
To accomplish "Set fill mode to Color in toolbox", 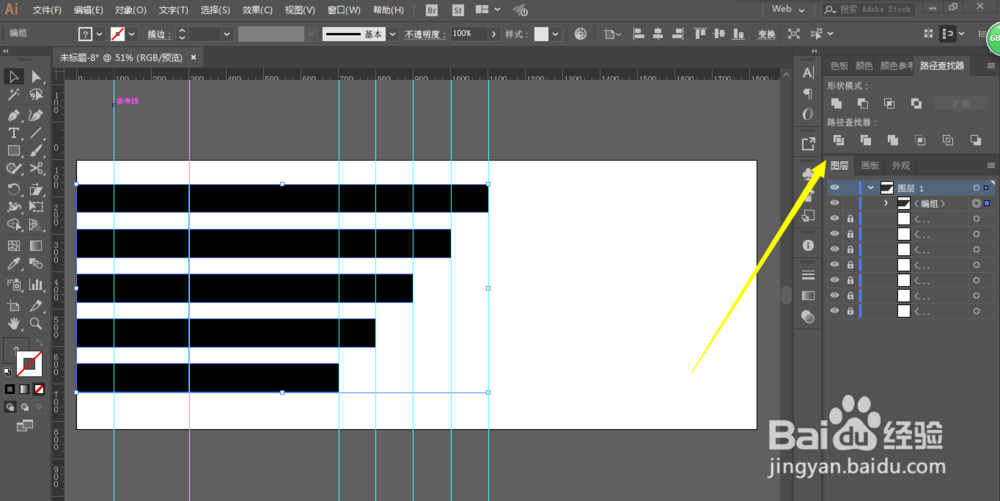I will pos(10,389).
